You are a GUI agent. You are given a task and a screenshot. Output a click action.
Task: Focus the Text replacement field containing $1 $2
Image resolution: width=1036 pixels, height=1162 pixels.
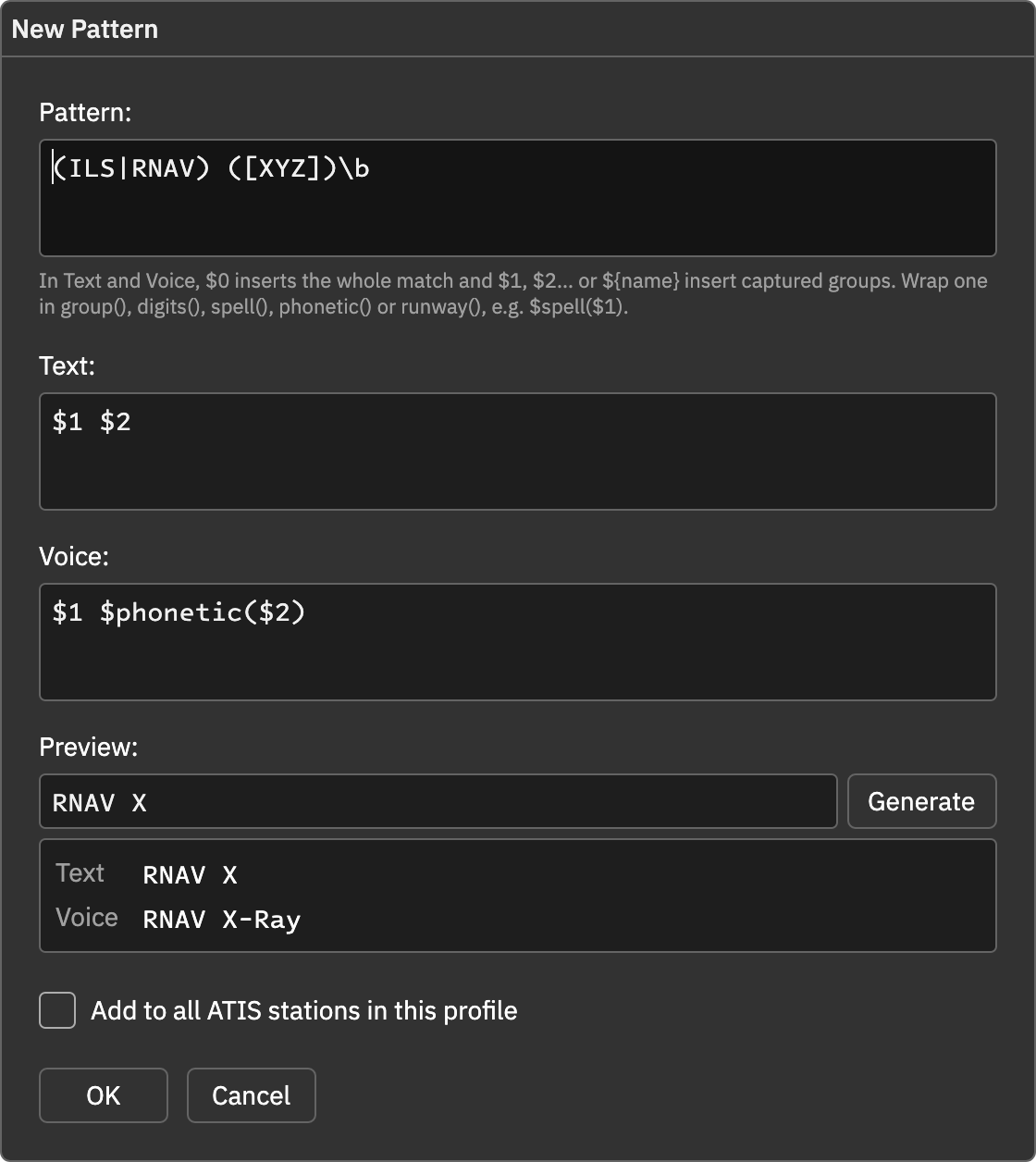[x=517, y=451]
